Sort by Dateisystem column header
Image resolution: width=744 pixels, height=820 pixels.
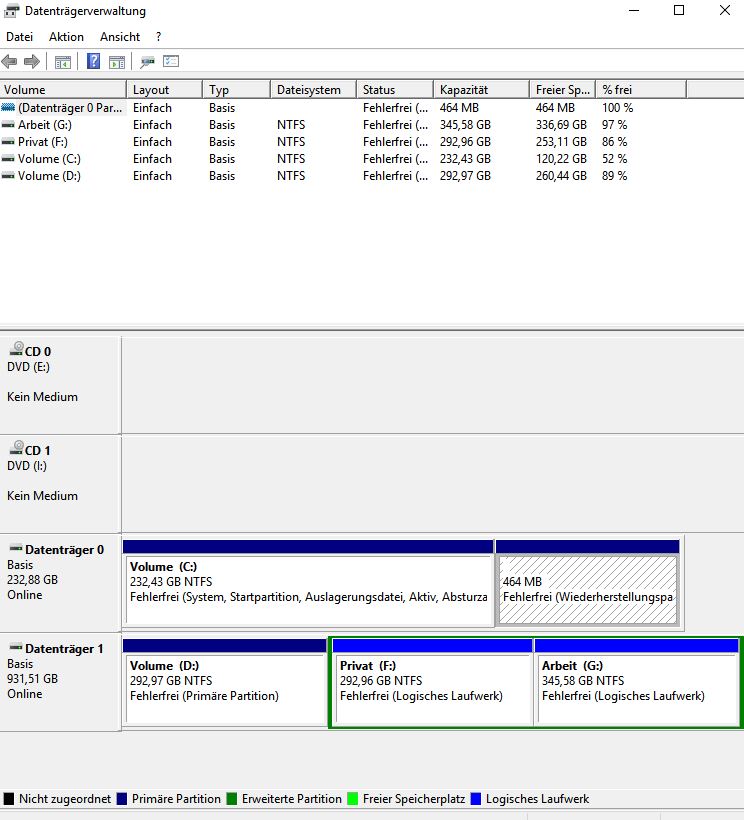pyautogui.click(x=313, y=89)
